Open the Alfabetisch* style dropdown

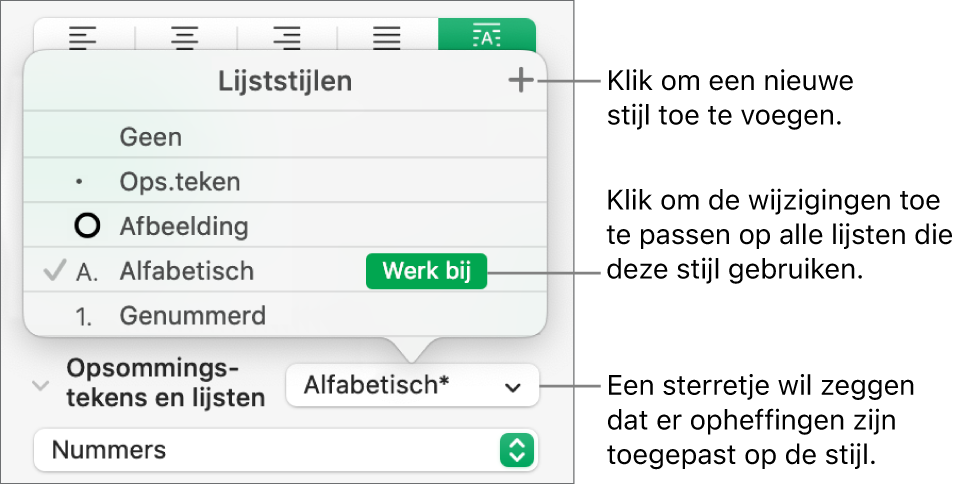[x=411, y=385]
